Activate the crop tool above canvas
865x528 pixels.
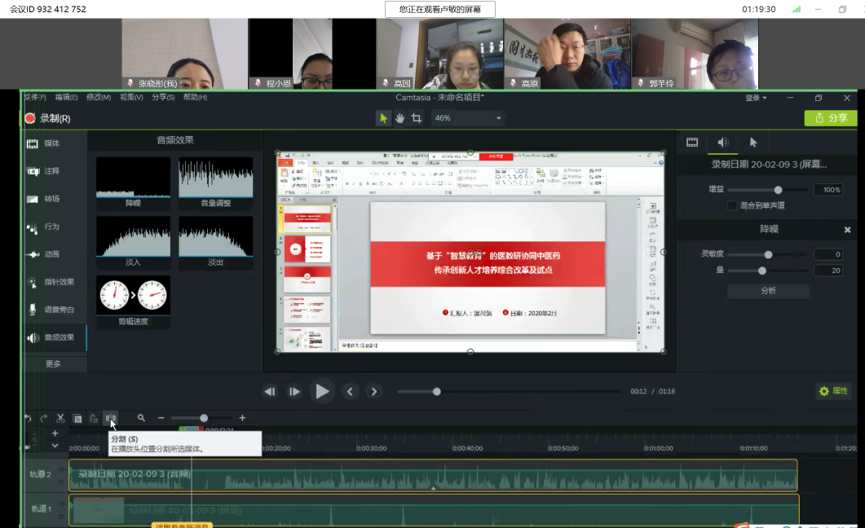coord(417,118)
